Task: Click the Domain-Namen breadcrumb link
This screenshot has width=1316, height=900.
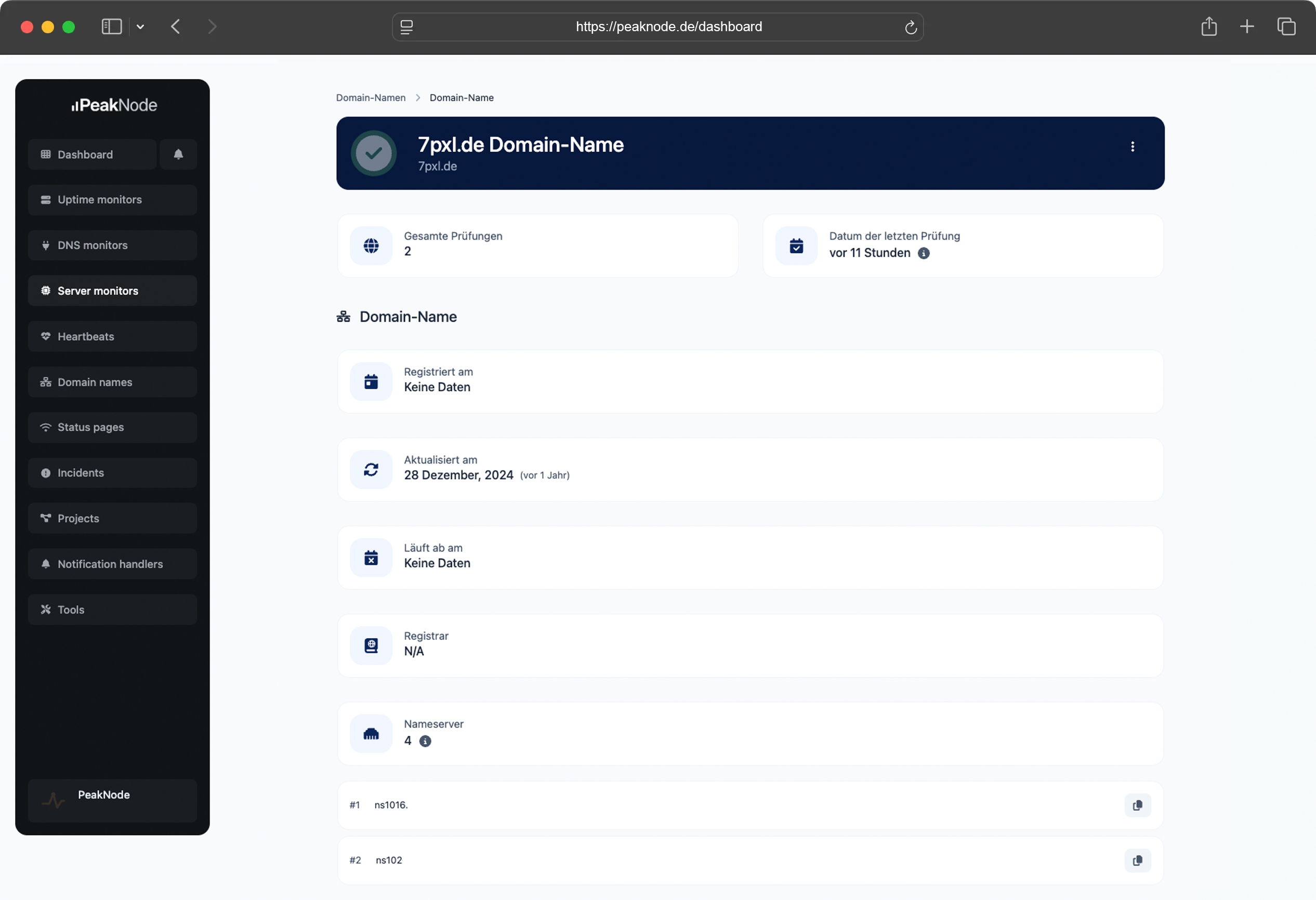Action: [x=371, y=97]
